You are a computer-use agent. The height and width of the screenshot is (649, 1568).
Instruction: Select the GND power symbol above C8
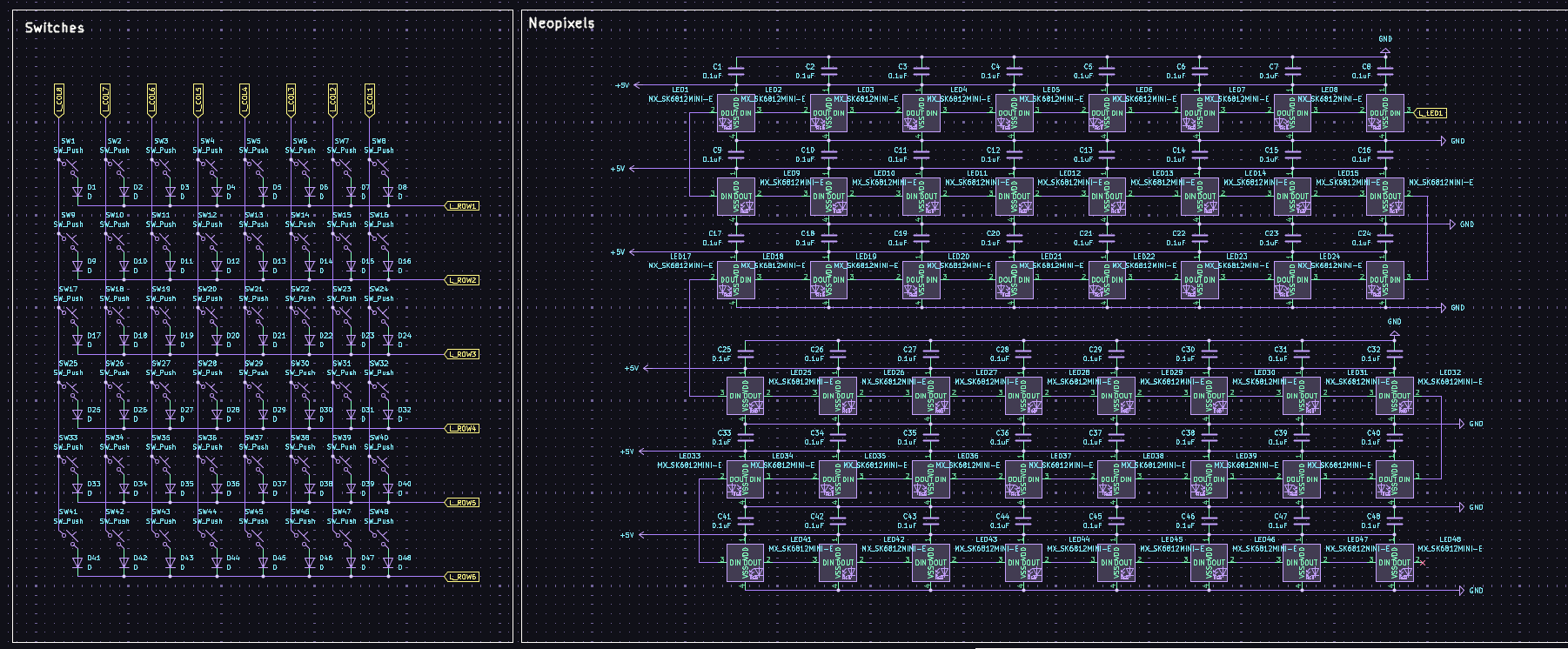point(1385,48)
